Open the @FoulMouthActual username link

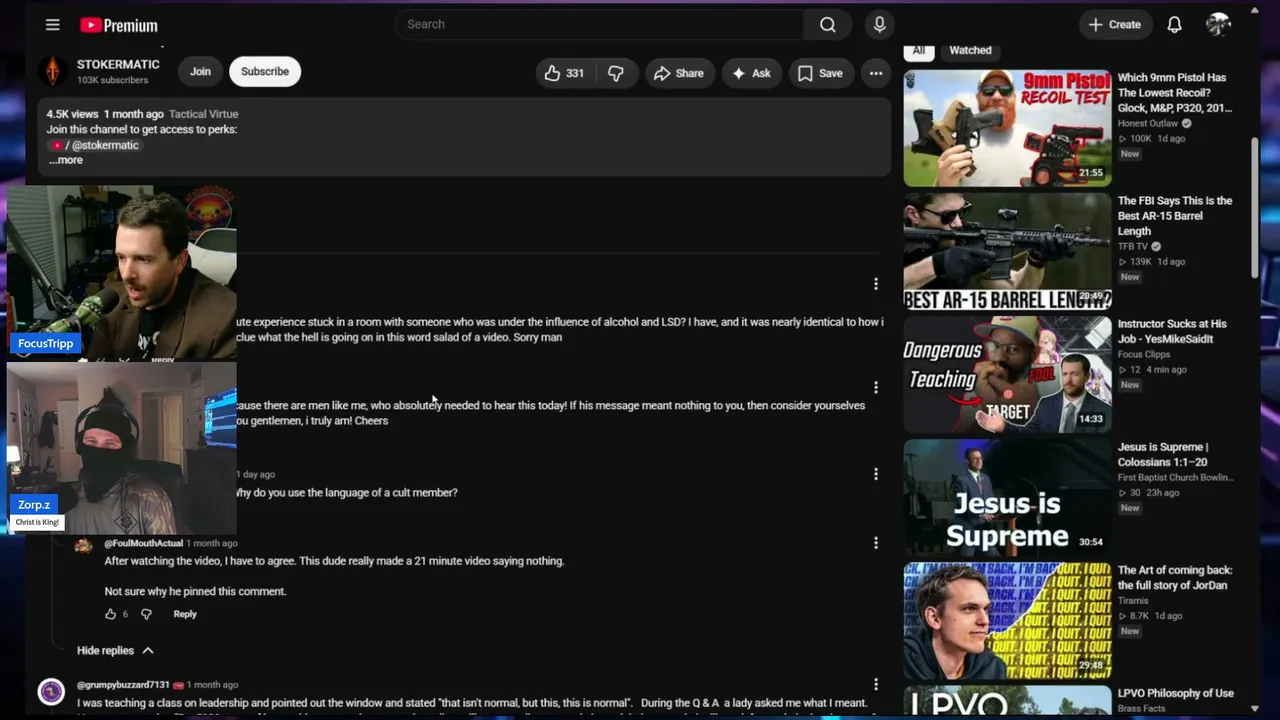[x=143, y=543]
